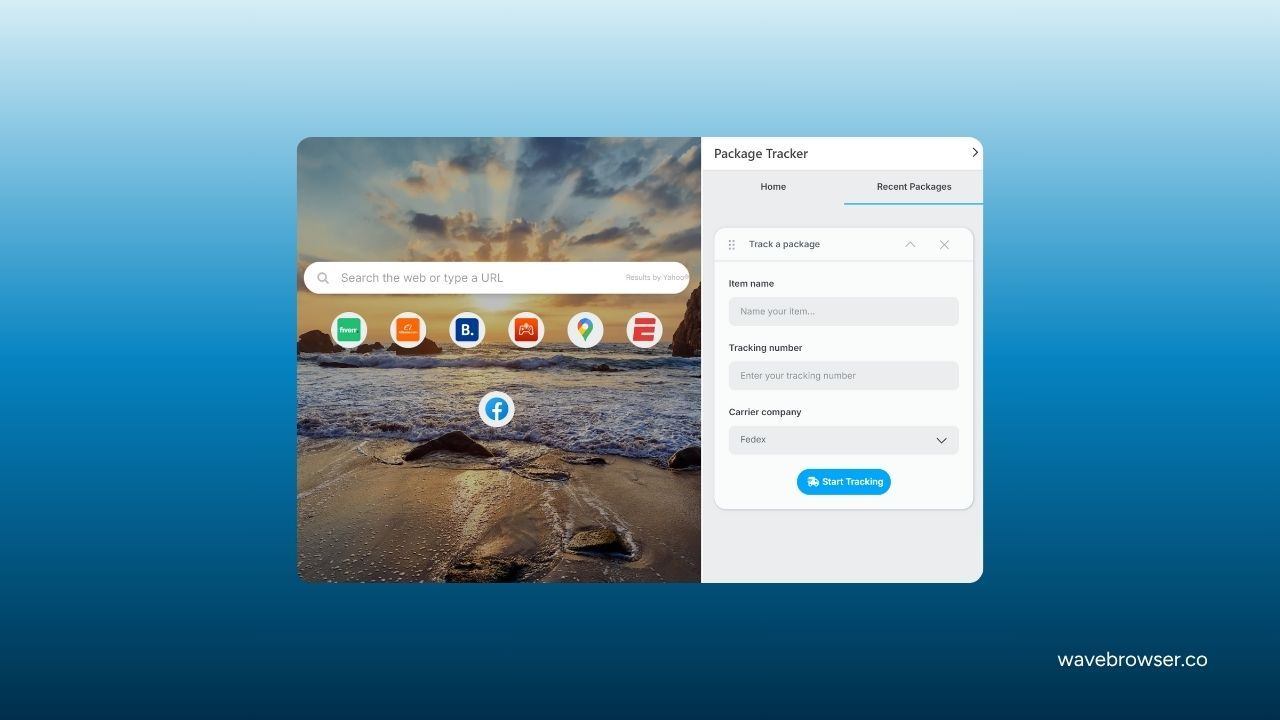Collapse the Package Tracker side panel

[x=975, y=153]
